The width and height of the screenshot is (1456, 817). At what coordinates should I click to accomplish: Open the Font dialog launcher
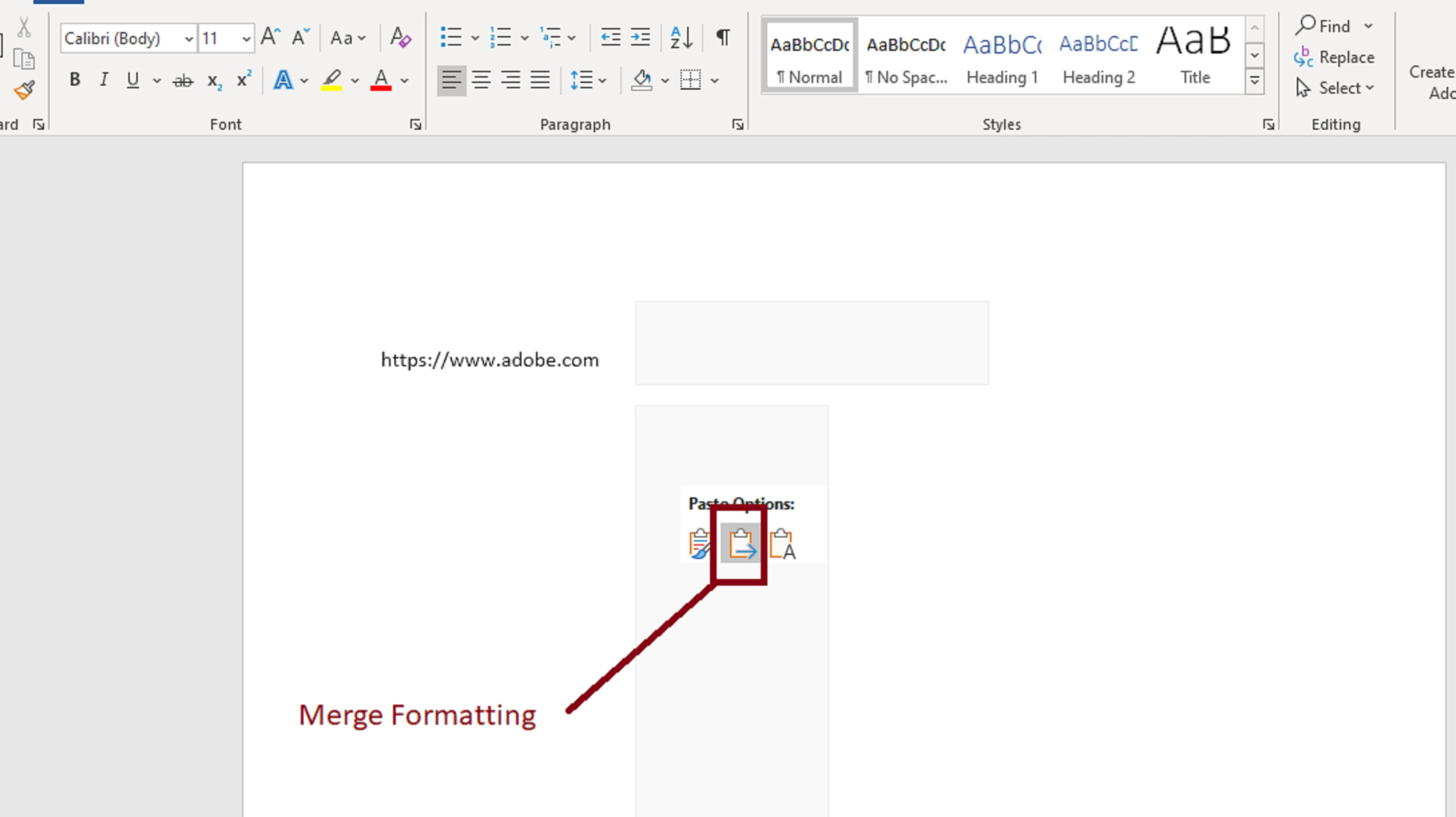pos(415,124)
